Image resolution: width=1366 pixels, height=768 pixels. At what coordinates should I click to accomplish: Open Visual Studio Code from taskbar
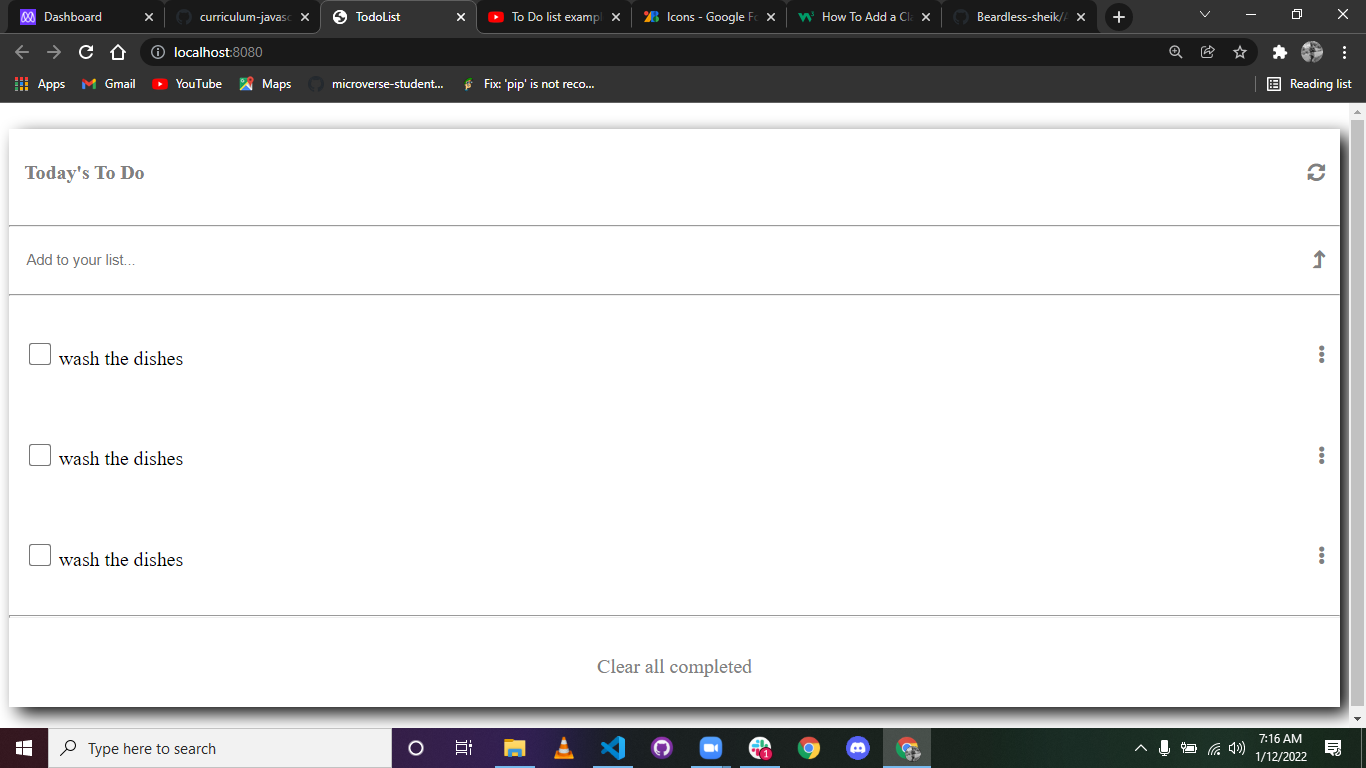612,748
